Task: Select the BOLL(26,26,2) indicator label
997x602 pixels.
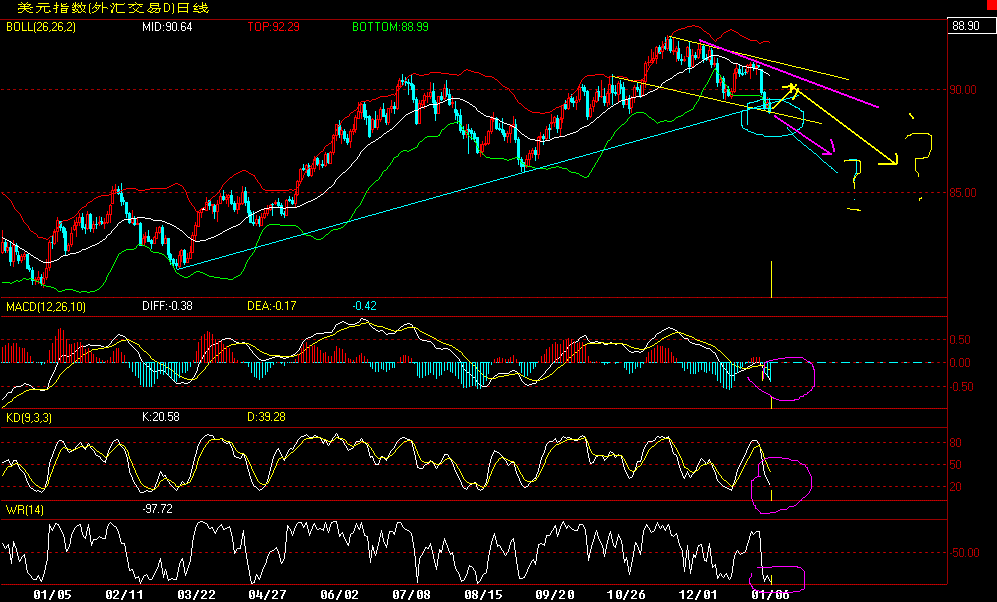Action: click(x=41, y=27)
